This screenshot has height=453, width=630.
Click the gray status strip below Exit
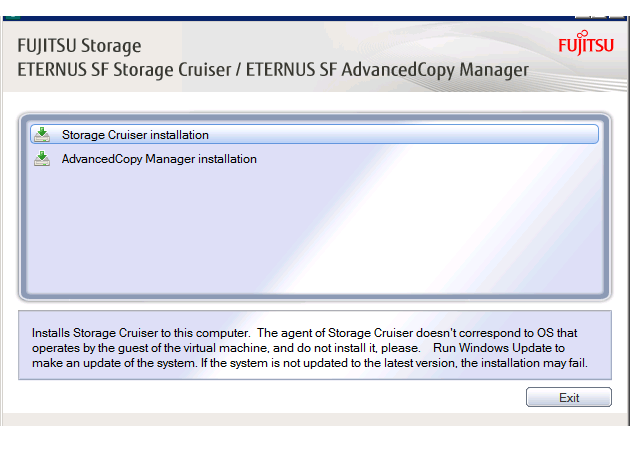tap(315, 419)
